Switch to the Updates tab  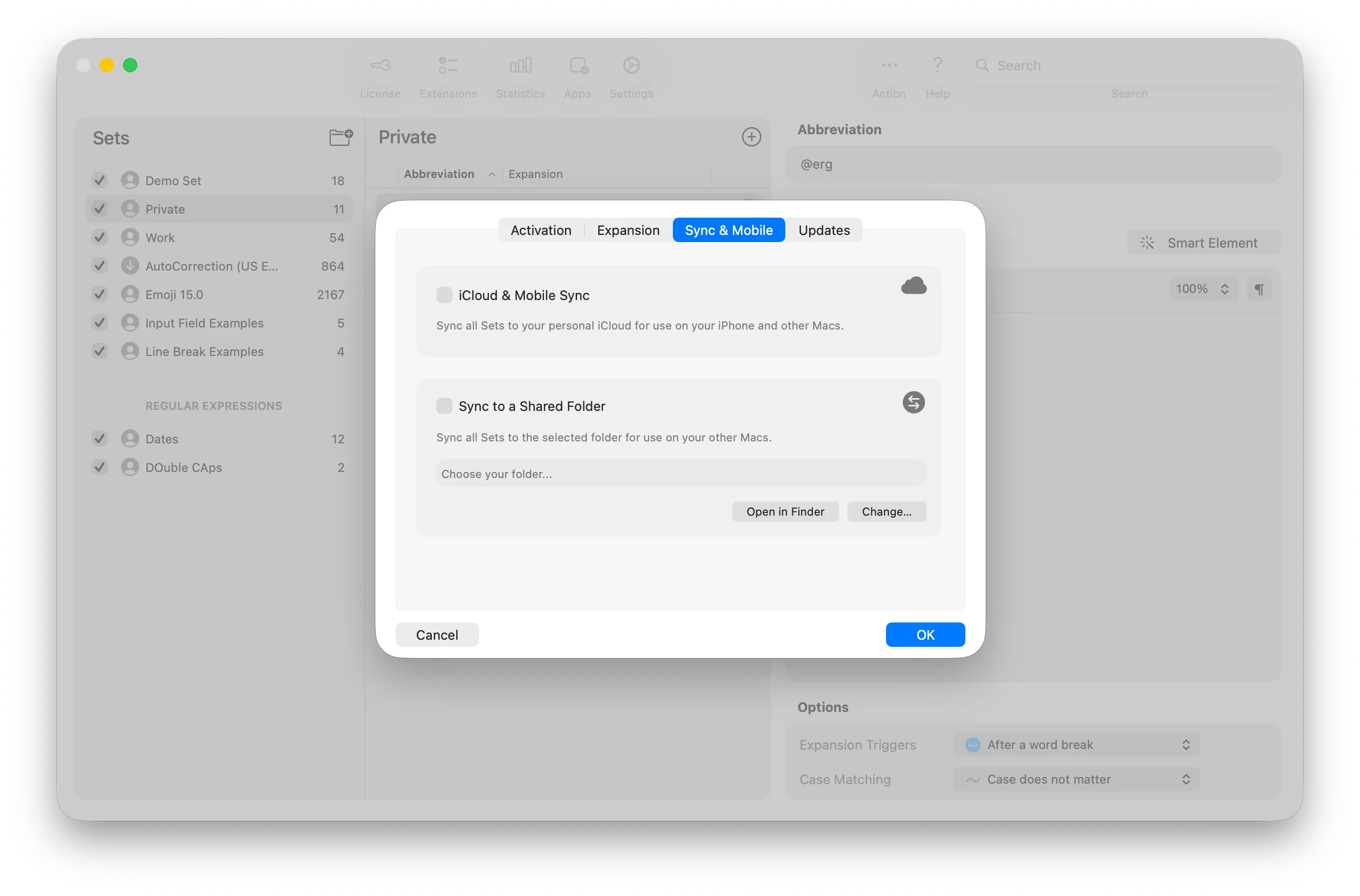pyautogui.click(x=823, y=230)
